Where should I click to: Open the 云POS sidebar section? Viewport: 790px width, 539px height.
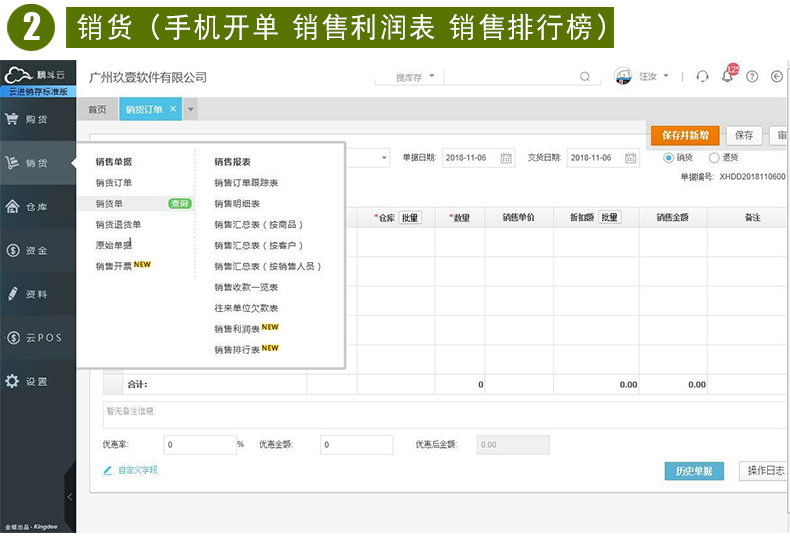38,338
